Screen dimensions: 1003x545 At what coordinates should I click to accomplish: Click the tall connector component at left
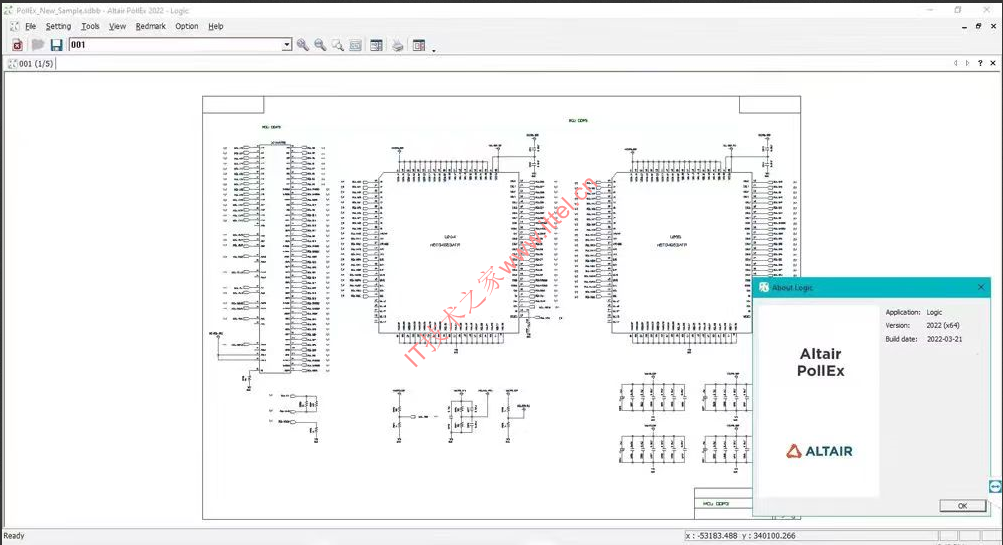pyautogui.click(x=275, y=258)
